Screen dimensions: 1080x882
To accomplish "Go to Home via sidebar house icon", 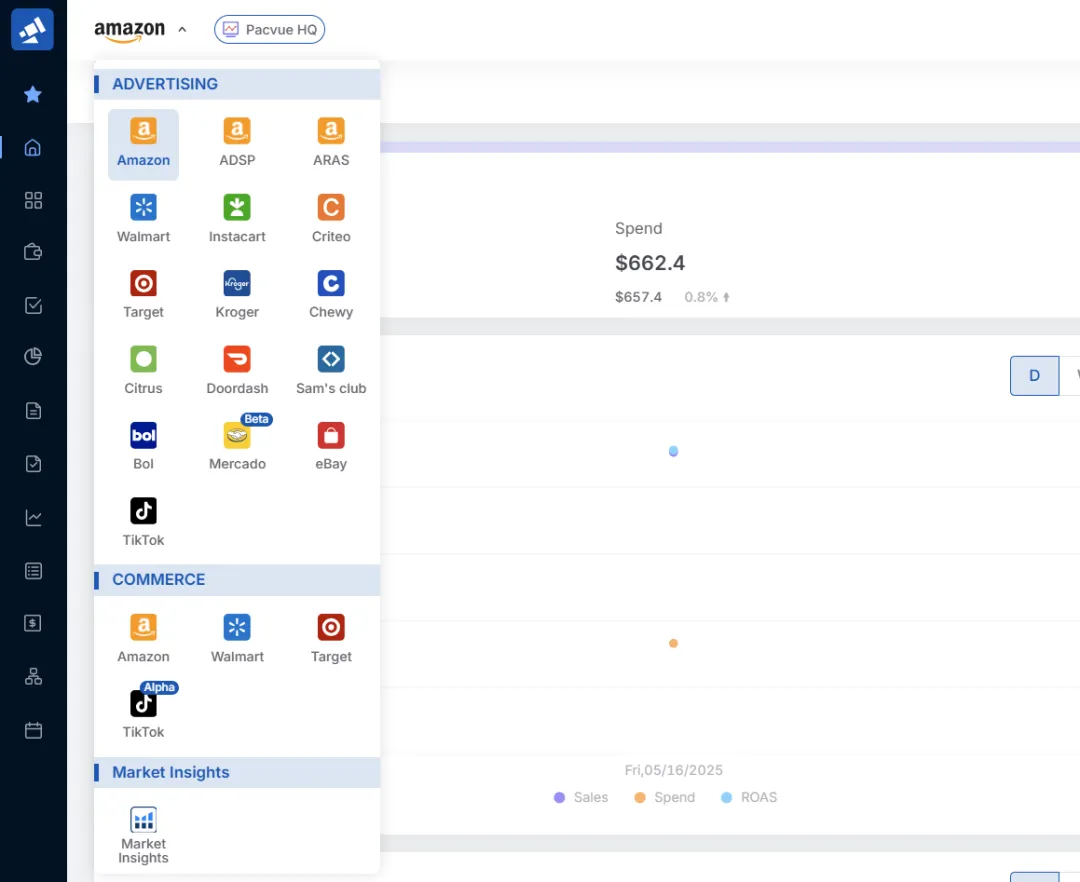I will 32,147.
